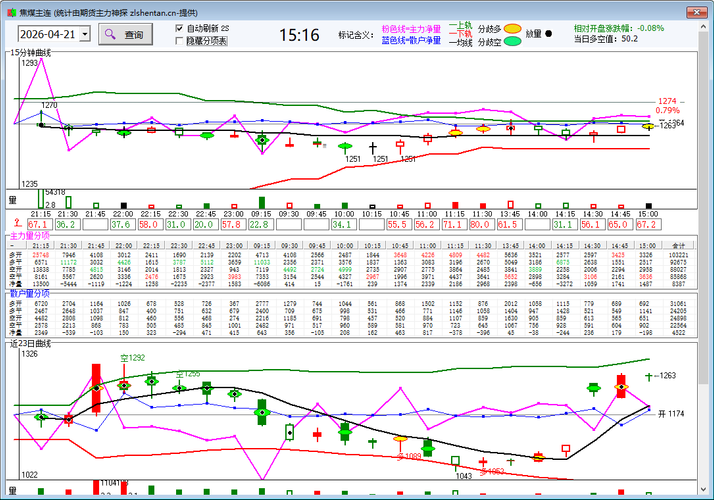Screen dimensions: 714x500
Task: Click the black 放量 dot legend marker
Action: coord(548,34)
